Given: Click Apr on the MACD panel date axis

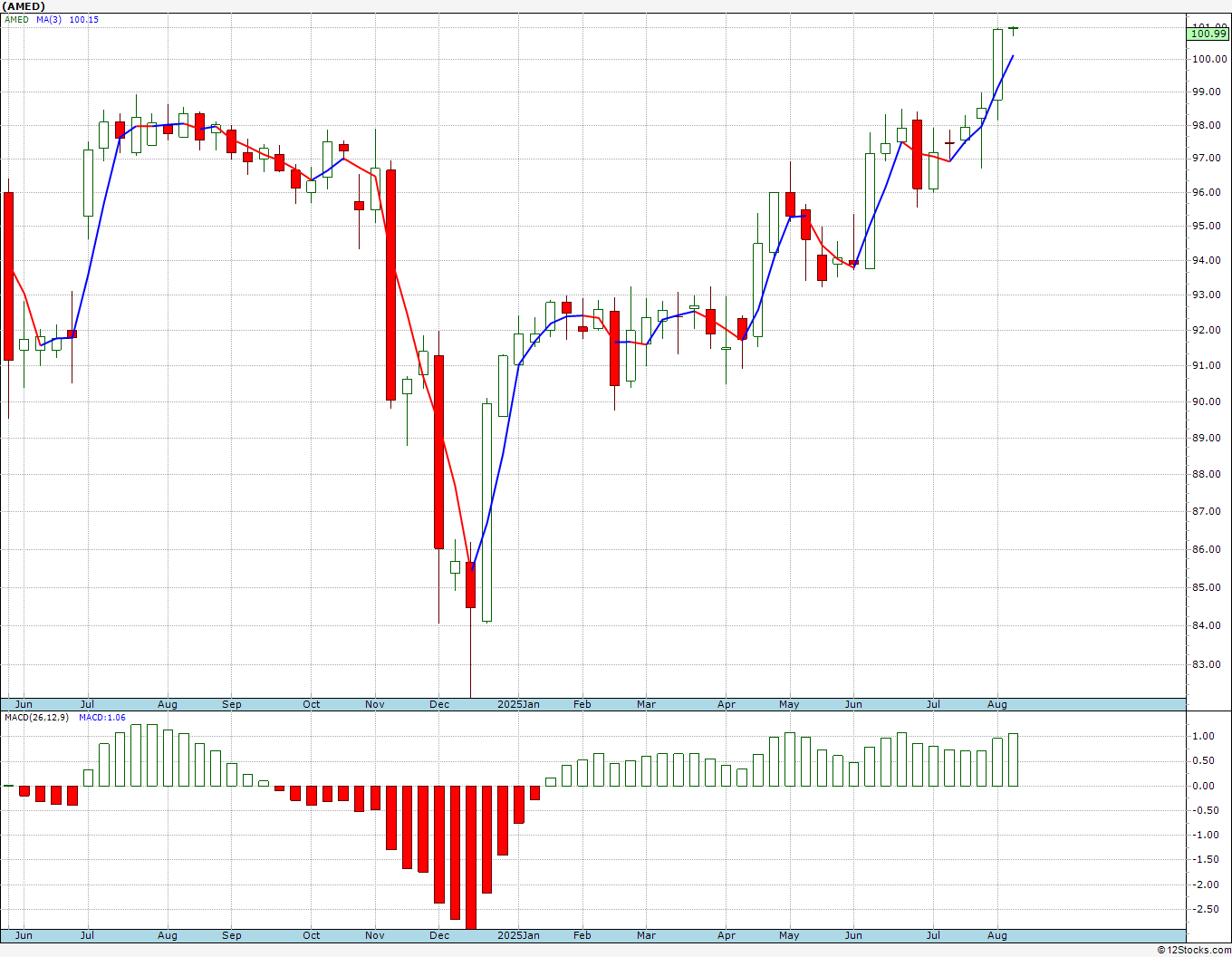Looking at the screenshot, I should pos(727,935).
